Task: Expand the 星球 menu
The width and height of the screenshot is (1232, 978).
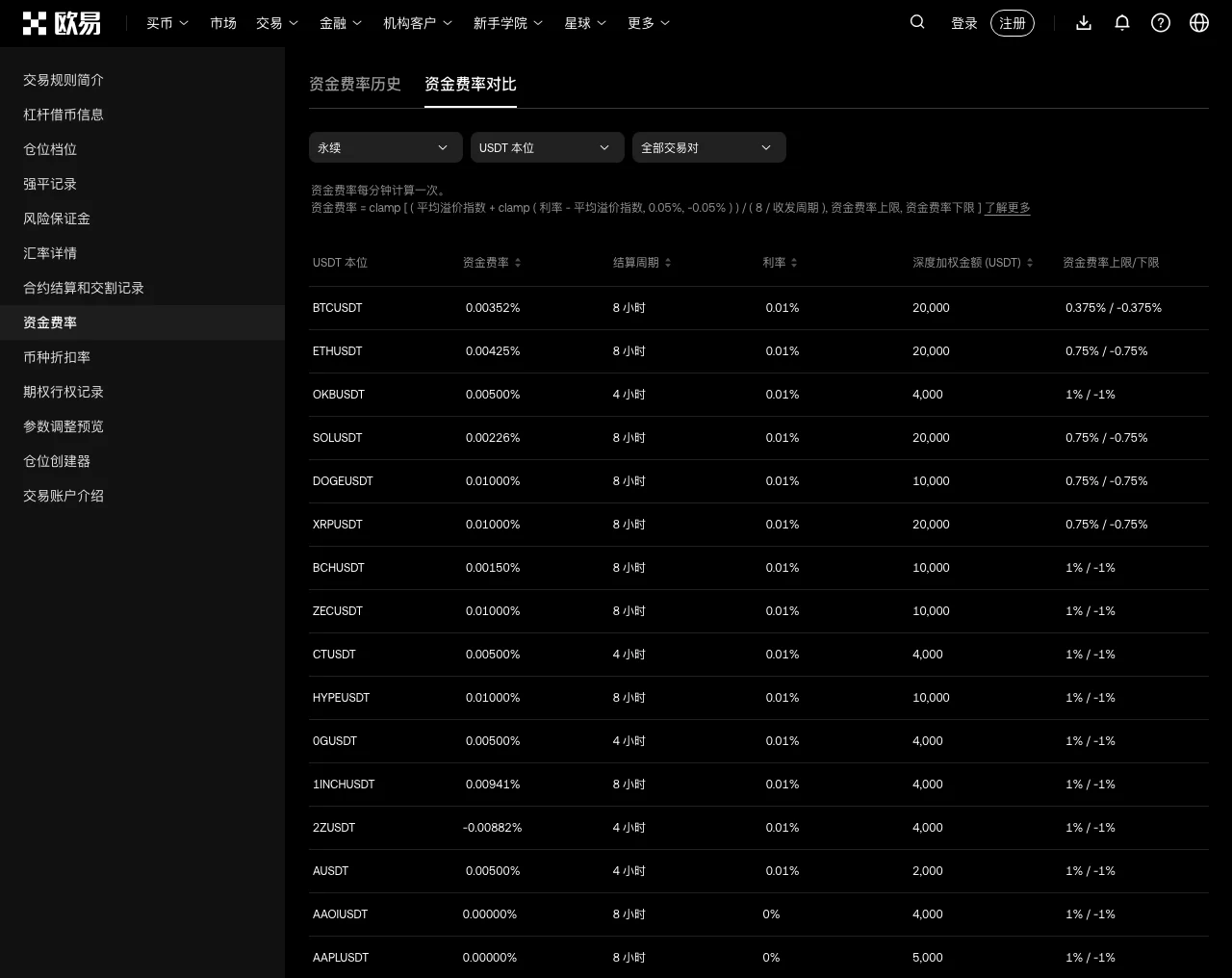Action: (x=585, y=23)
